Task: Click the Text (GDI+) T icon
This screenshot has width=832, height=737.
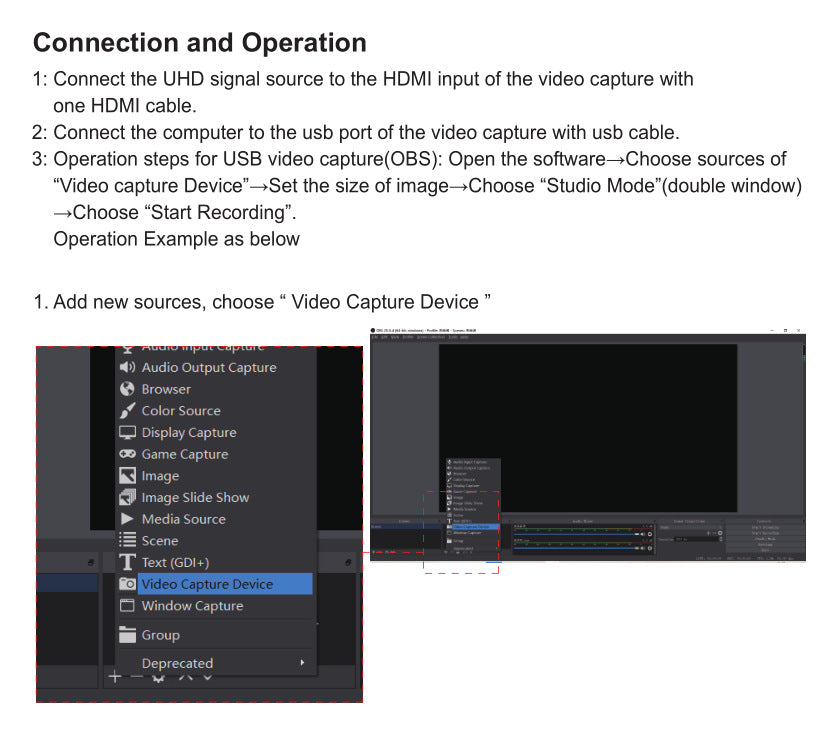Action: point(127,562)
